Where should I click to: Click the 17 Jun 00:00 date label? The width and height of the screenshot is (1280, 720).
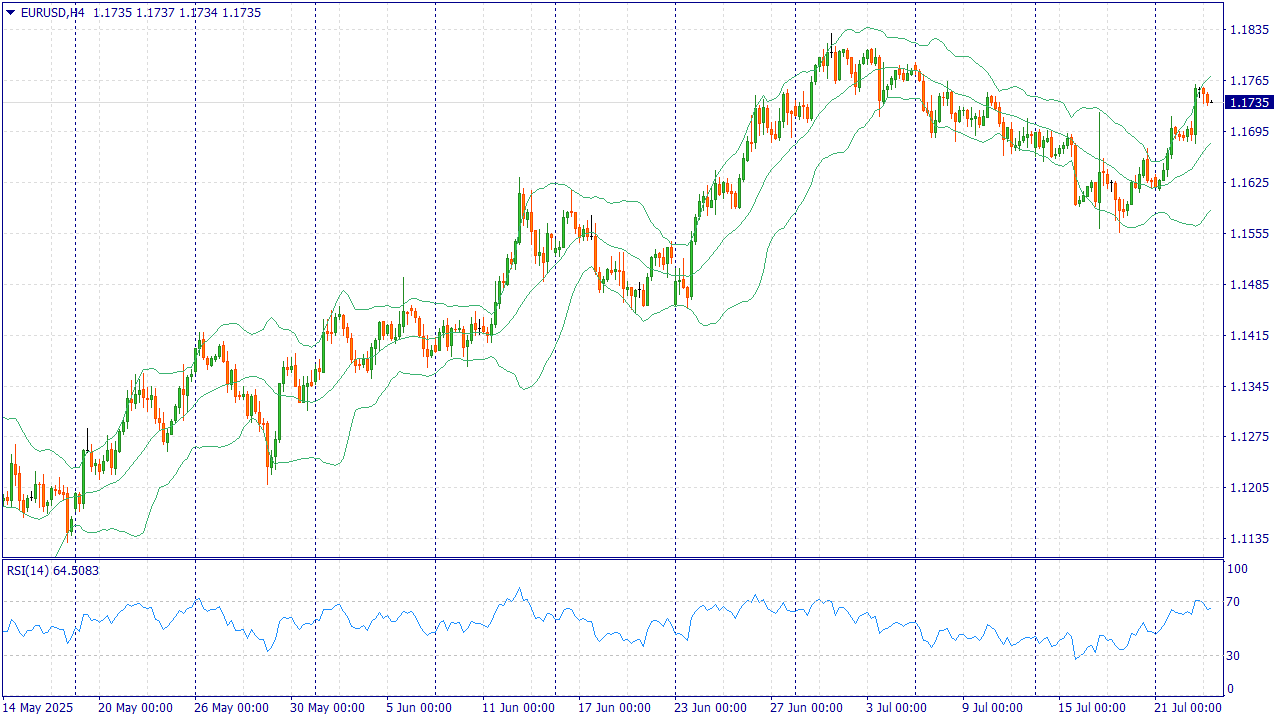click(614, 708)
